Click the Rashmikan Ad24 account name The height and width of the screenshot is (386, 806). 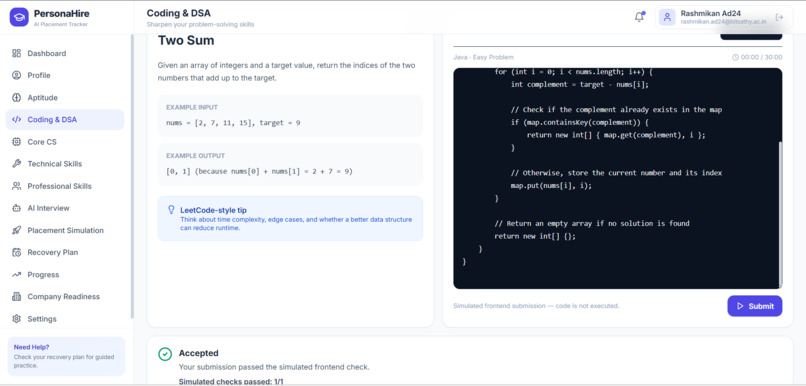point(710,13)
